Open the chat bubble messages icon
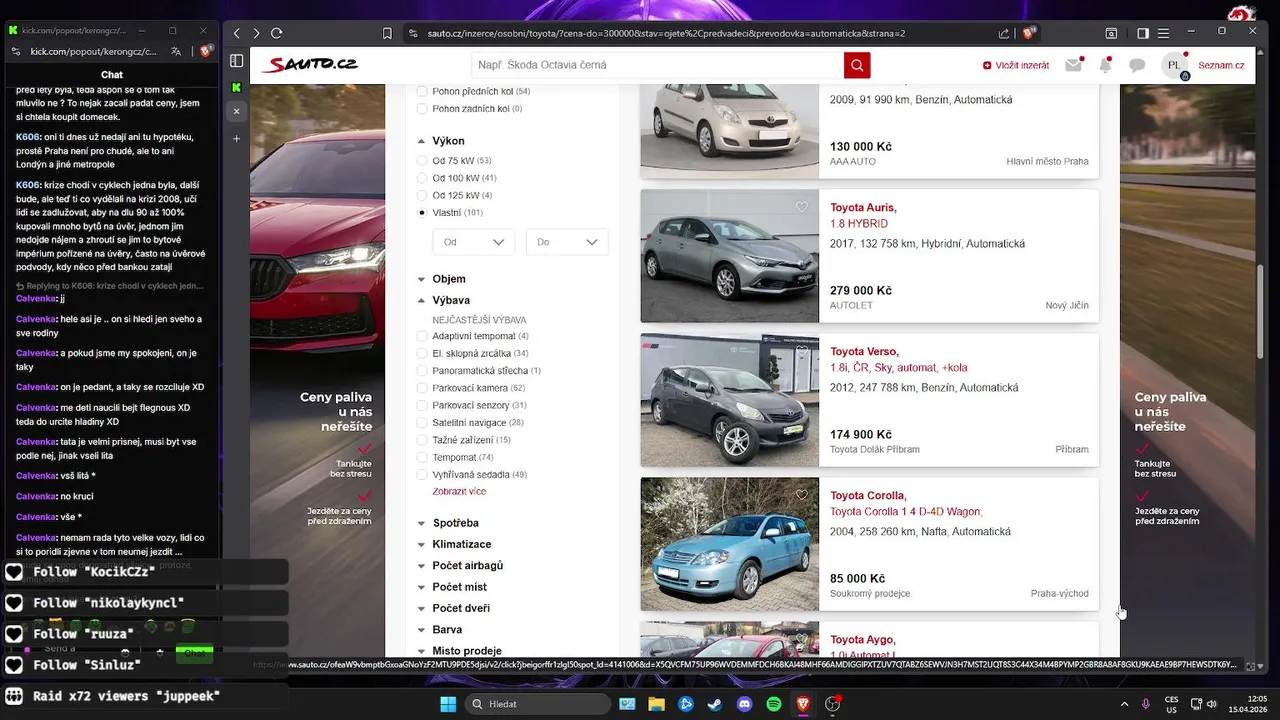Viewport: 1280px width, 720px height. [x=1137, y=65]
